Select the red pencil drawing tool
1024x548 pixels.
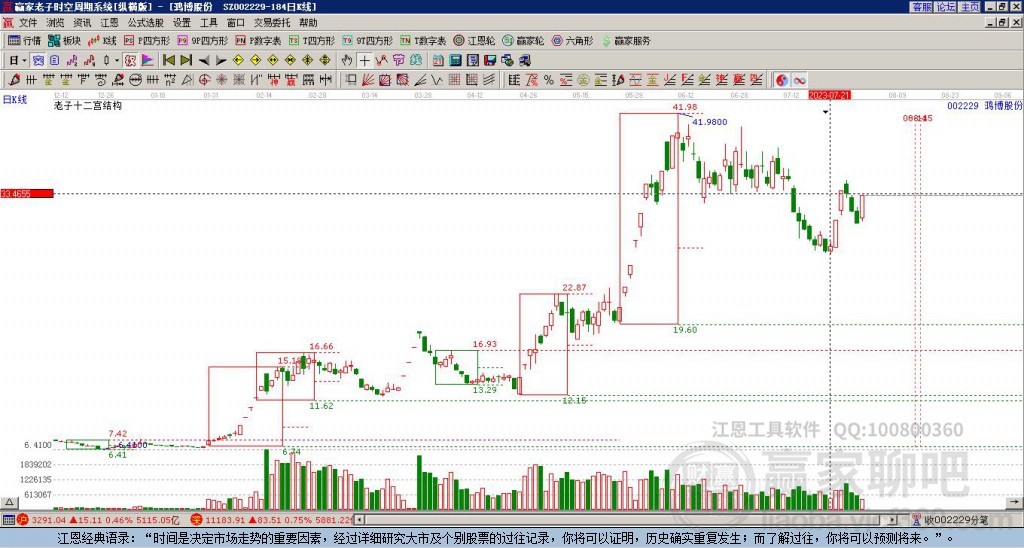(14, 80)
